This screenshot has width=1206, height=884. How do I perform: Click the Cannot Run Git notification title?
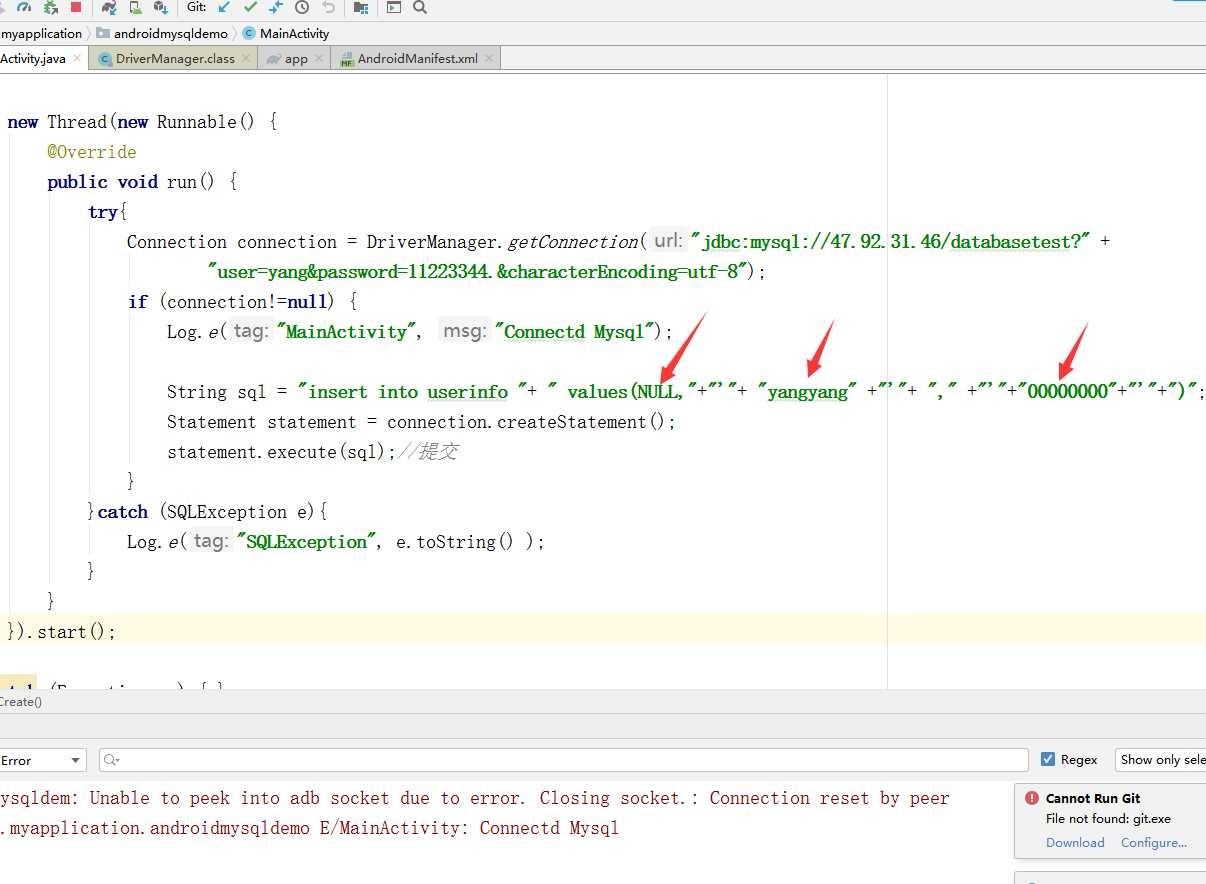pos(1093,798)
